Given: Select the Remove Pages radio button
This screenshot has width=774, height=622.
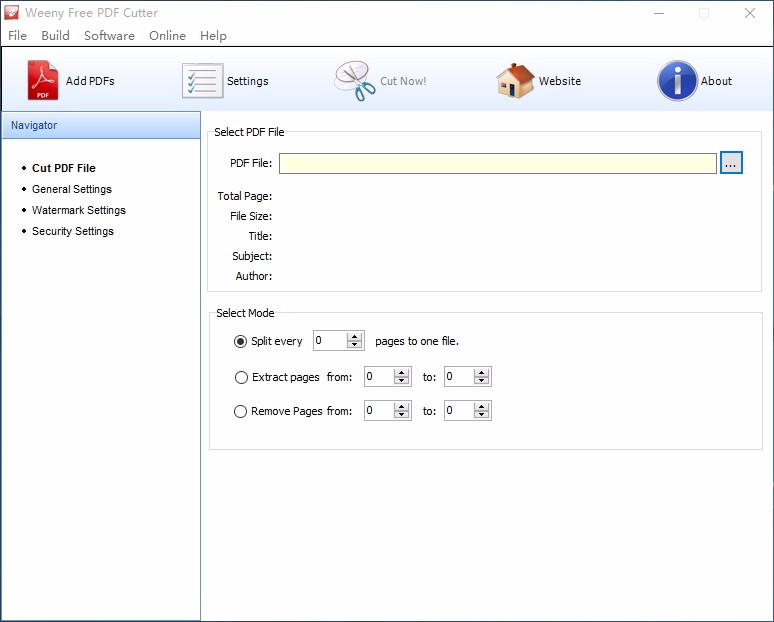Looking at the screenshot, I should [x=240, y=411].
